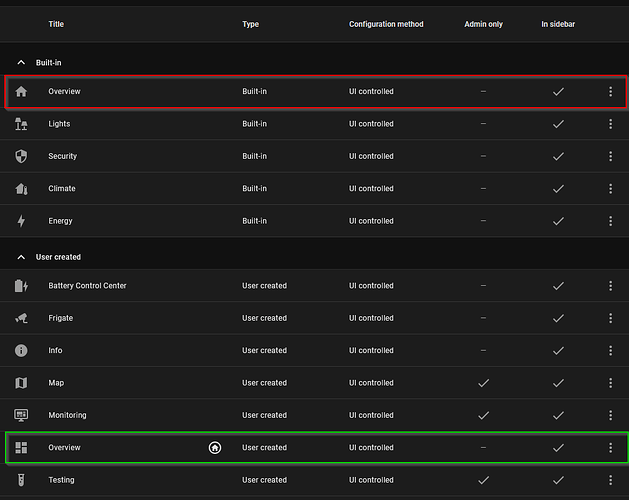Viewport: 629px width, 500px height.
Task: Sort by Configuration method column header
Action: [x=386, y=24]
